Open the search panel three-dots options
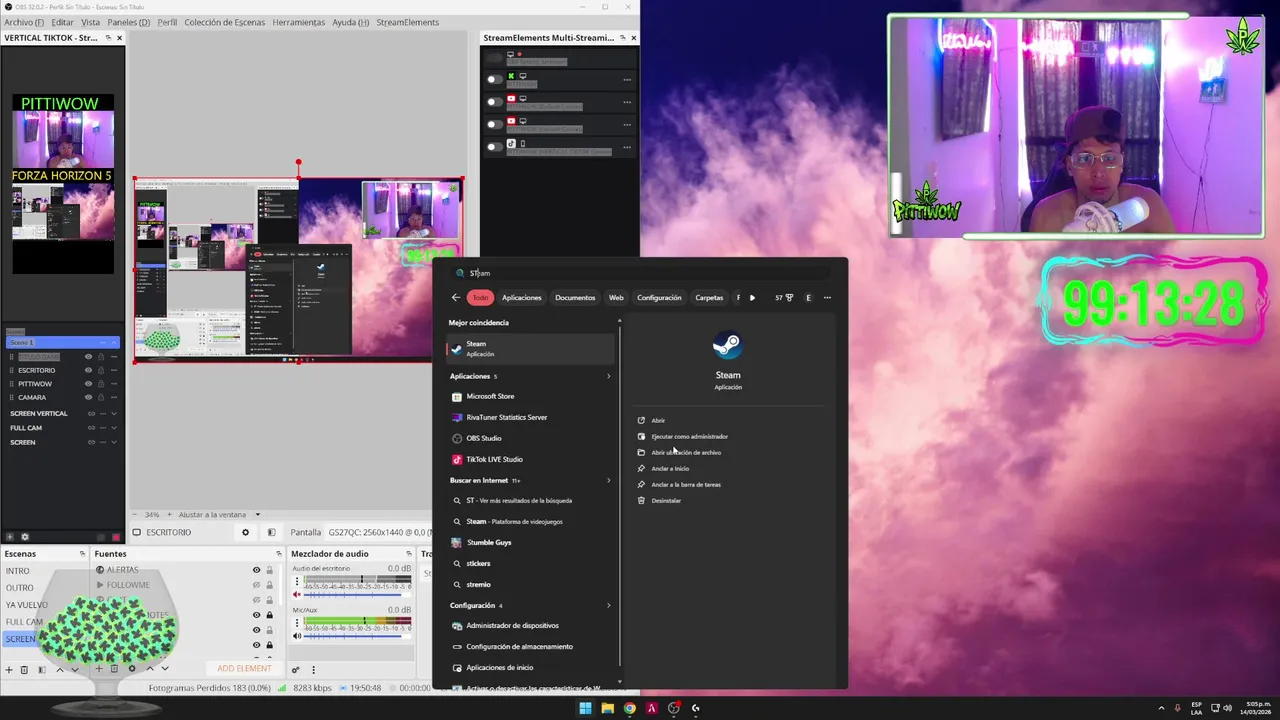1280x720 pixels. pos(827,297)
